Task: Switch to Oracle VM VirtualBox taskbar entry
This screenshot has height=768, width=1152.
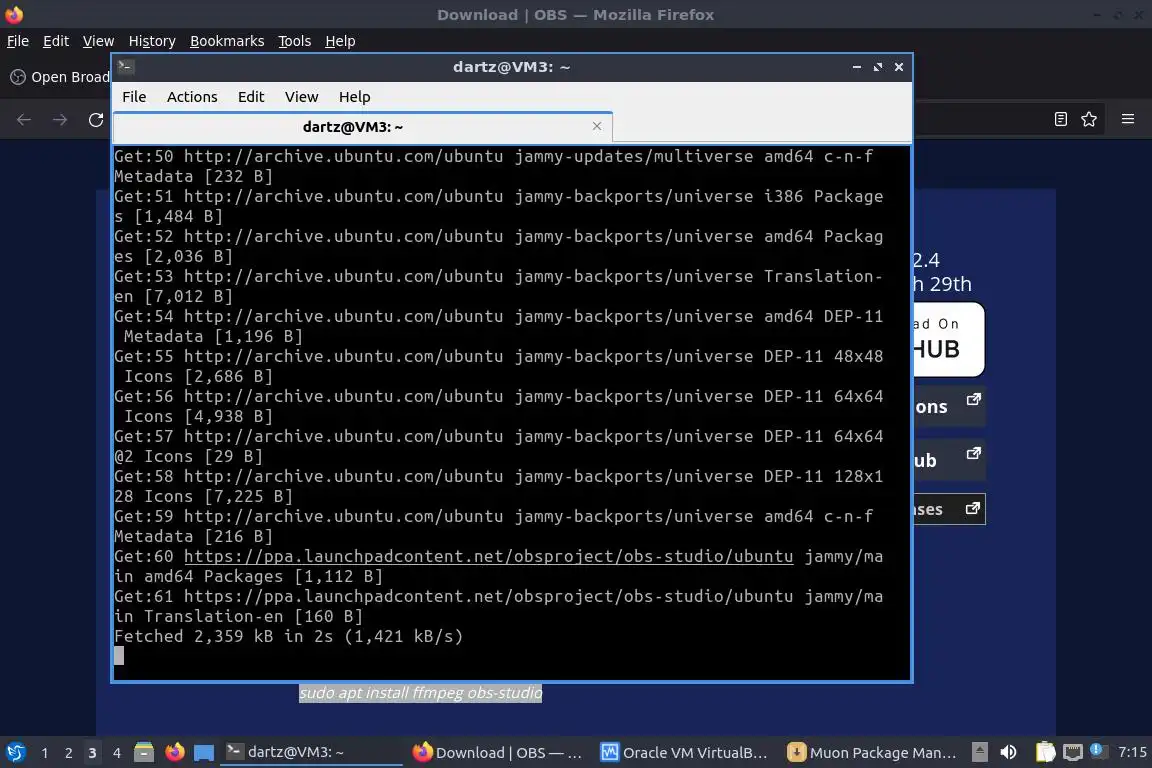Action: pyautogui.click(x=685, y=752)
